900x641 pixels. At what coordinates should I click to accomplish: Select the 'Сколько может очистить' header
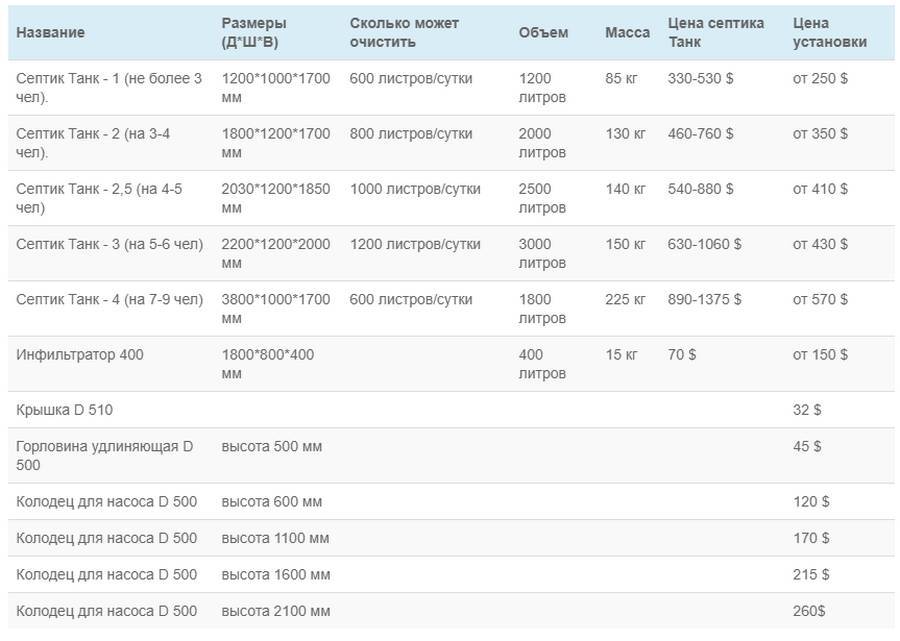(404, 33)
